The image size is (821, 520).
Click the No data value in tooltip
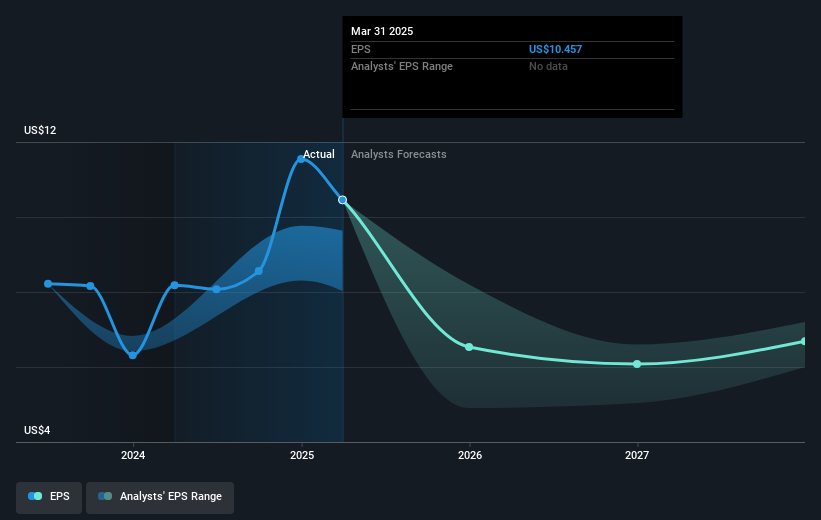(x=548, y=67)
